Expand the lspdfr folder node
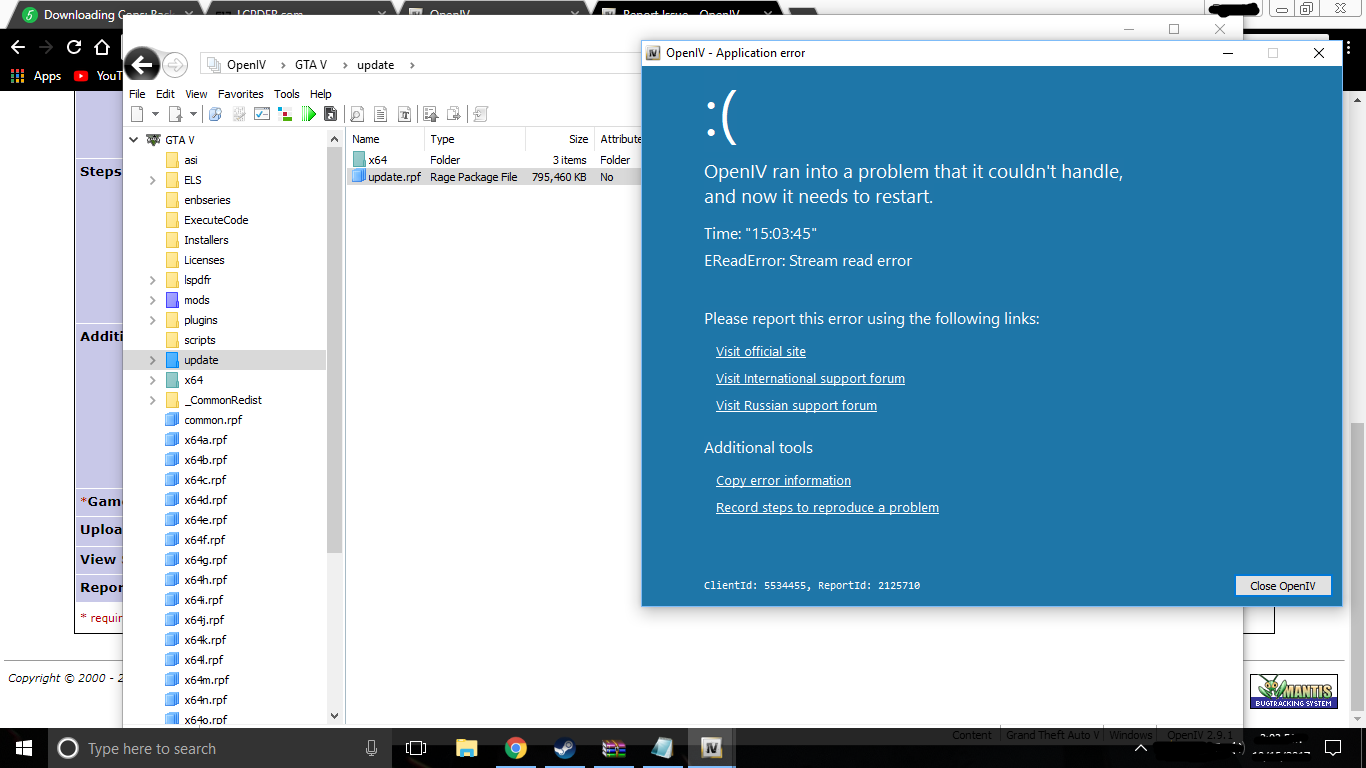Screen dimensions: 1366x768 (153, 280)
